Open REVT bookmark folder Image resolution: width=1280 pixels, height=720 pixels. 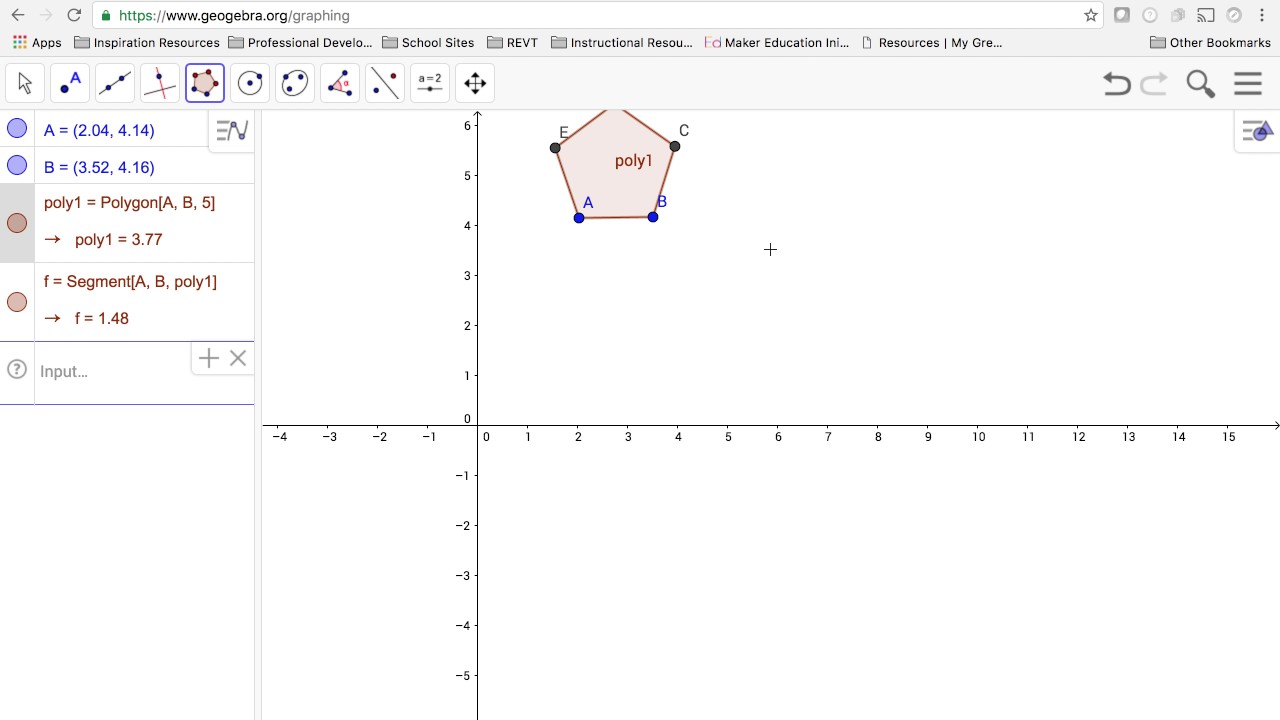tap(513, 42)
